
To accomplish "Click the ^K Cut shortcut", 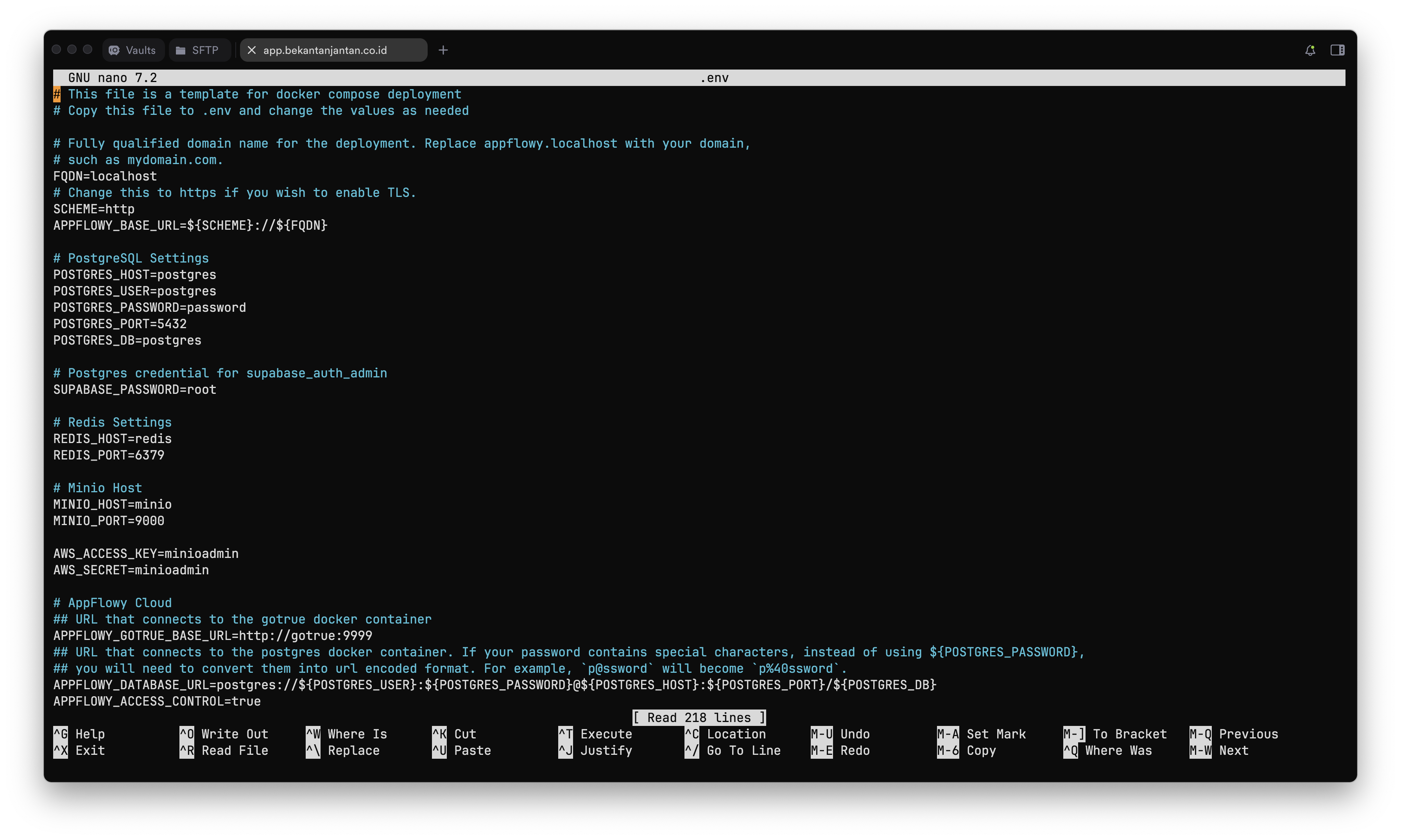I will 454,734.
